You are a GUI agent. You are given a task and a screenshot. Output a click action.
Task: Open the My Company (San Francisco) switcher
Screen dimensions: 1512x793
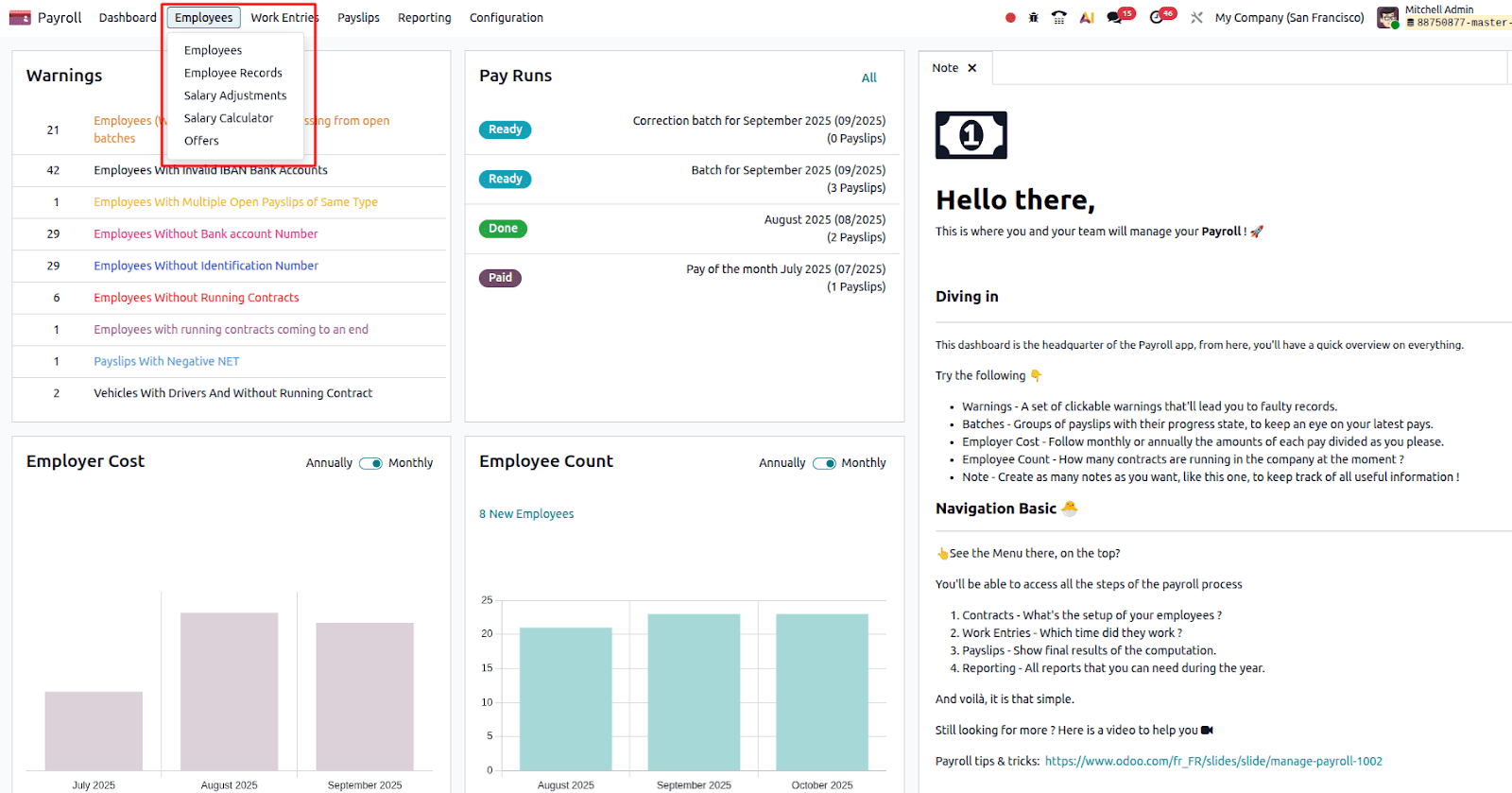point(1289,18)
